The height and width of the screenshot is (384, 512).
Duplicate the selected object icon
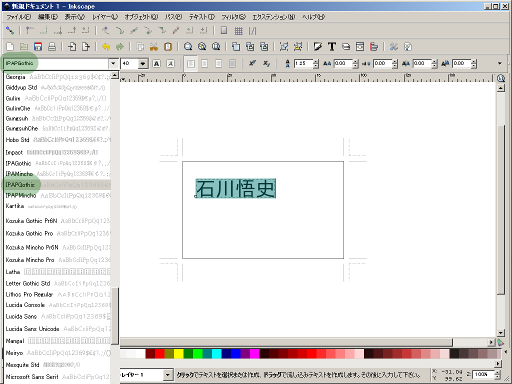[x=236, y=47]
